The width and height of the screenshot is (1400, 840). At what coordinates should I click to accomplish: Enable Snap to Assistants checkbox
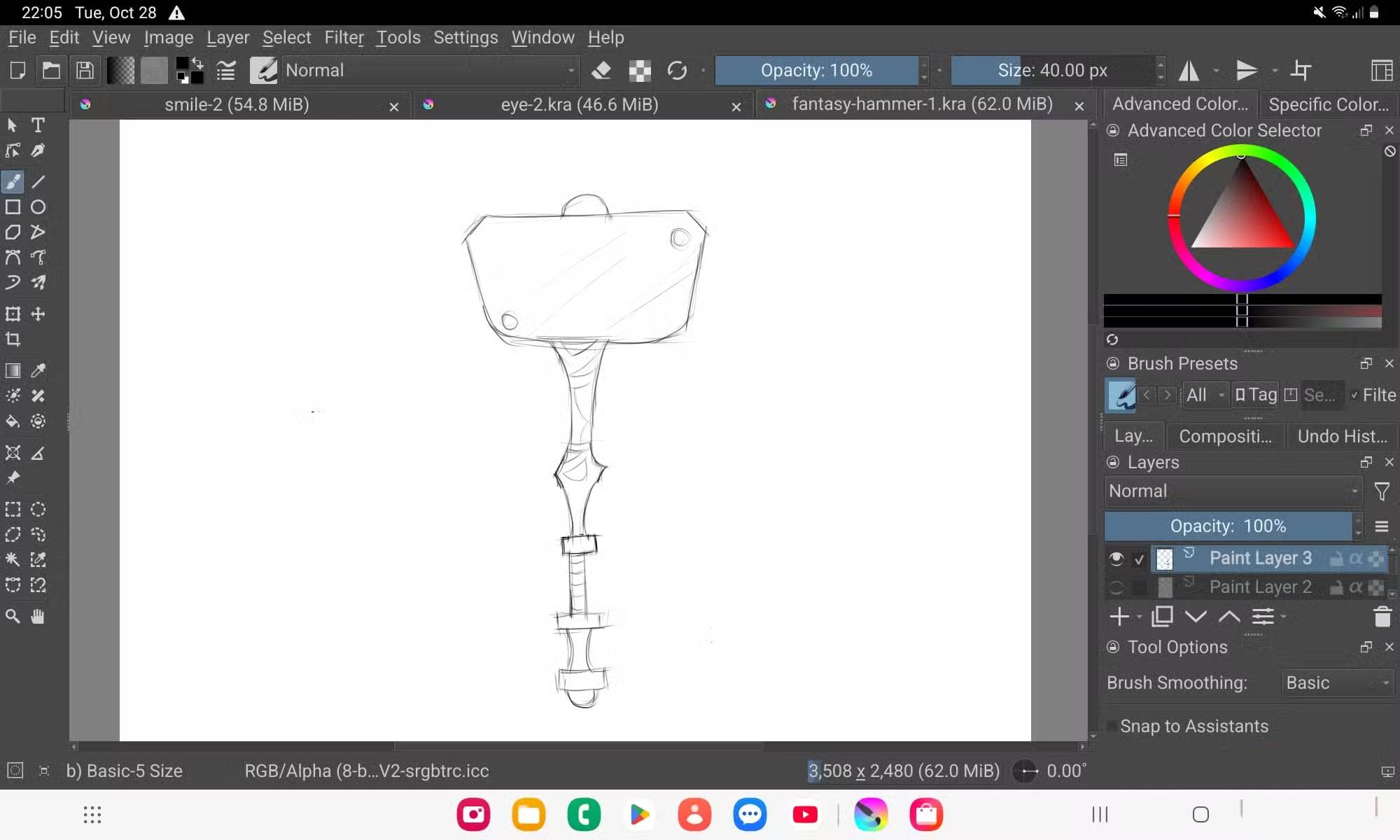coord(1112,726)
